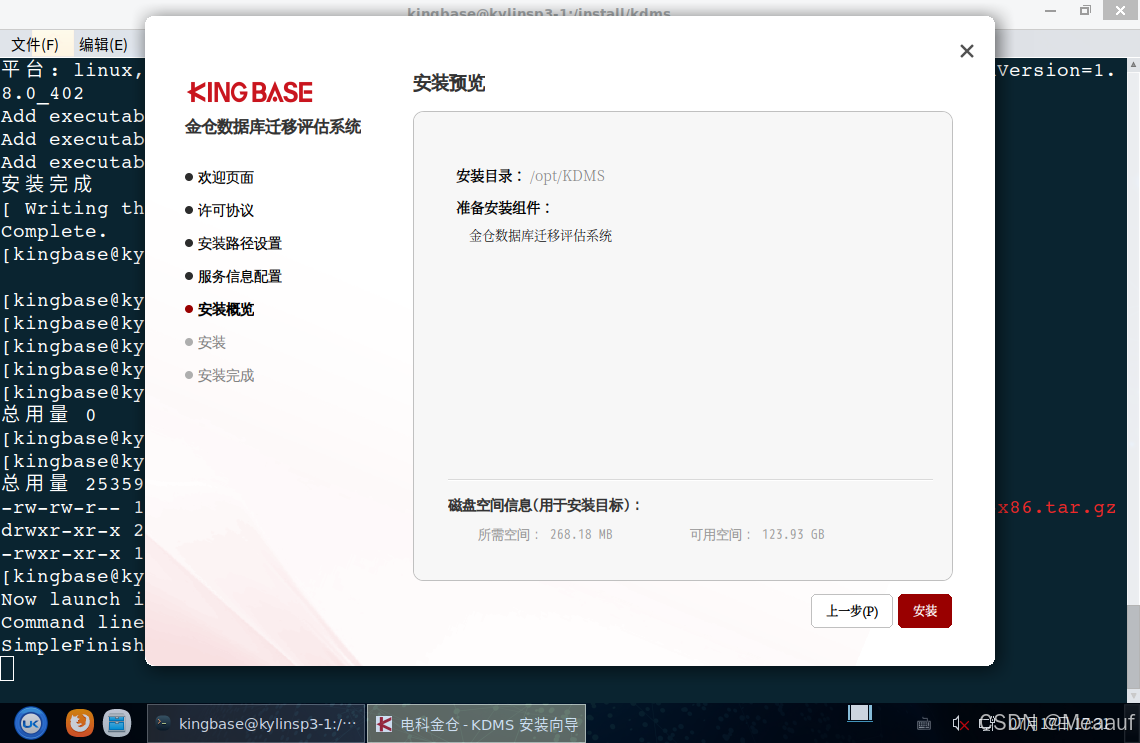Click component entry 金仓数据库迁移评估系统 in preview
Screen dimensions: 1140x743
tap(540, 236)
